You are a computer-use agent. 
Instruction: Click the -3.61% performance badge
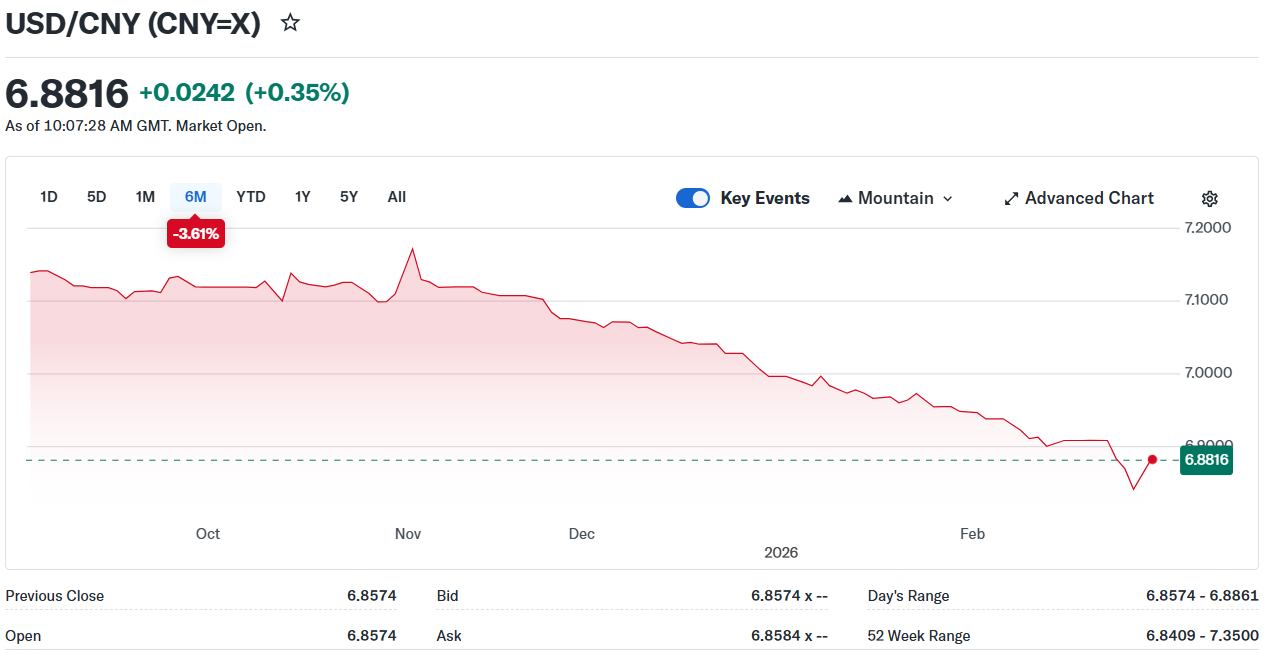point(196,234)
